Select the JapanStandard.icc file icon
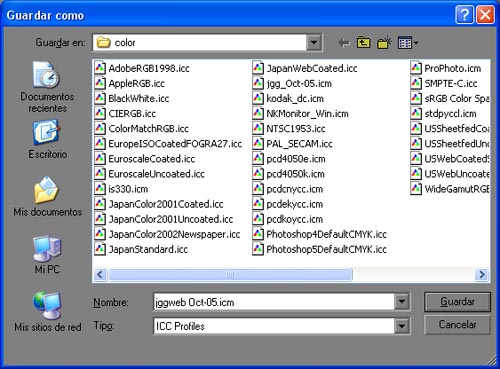Image resolution: width=500 pixels, height=369 pixels. 100,249
